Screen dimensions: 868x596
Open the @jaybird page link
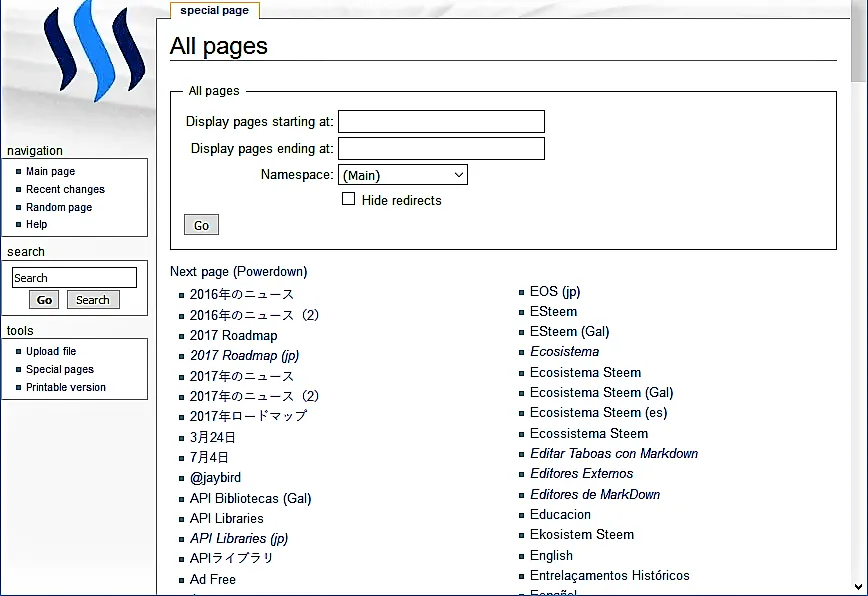215,478
